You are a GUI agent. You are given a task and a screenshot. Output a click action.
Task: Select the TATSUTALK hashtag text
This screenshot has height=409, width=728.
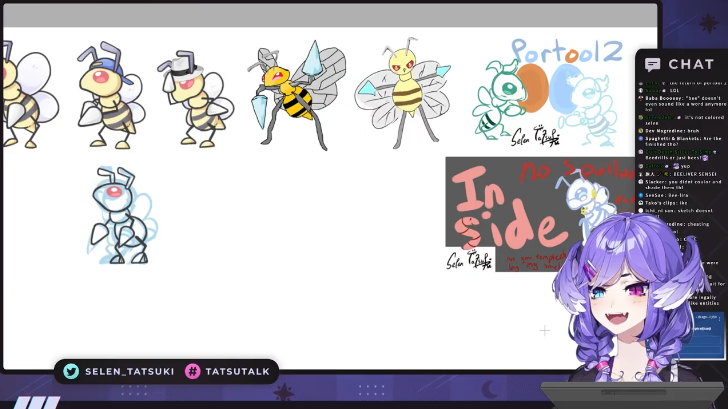tap(237, 371)
